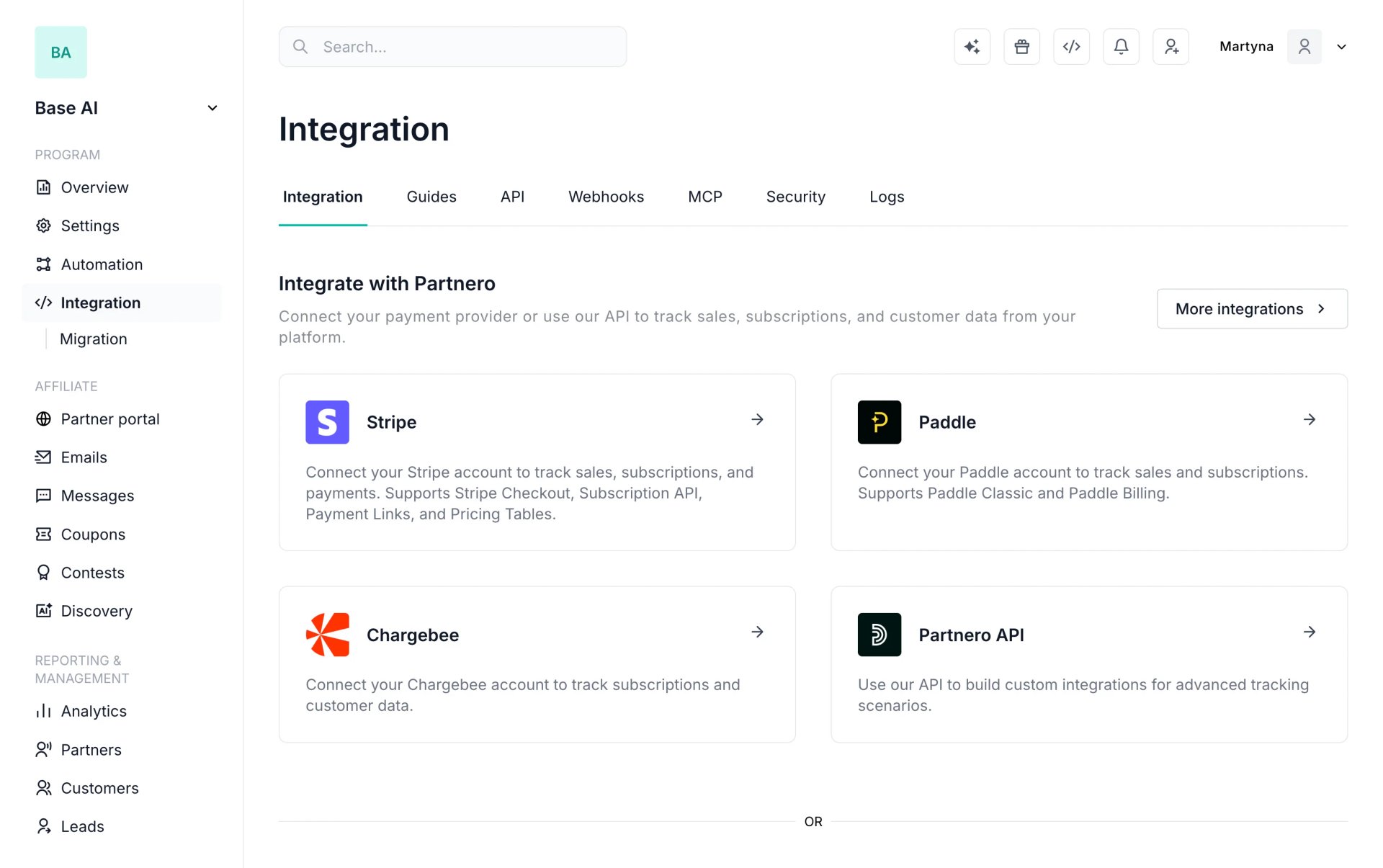The image size is (1383, 868).
Task: Click the Martyna profile avatar
Action: (1304, 47)
